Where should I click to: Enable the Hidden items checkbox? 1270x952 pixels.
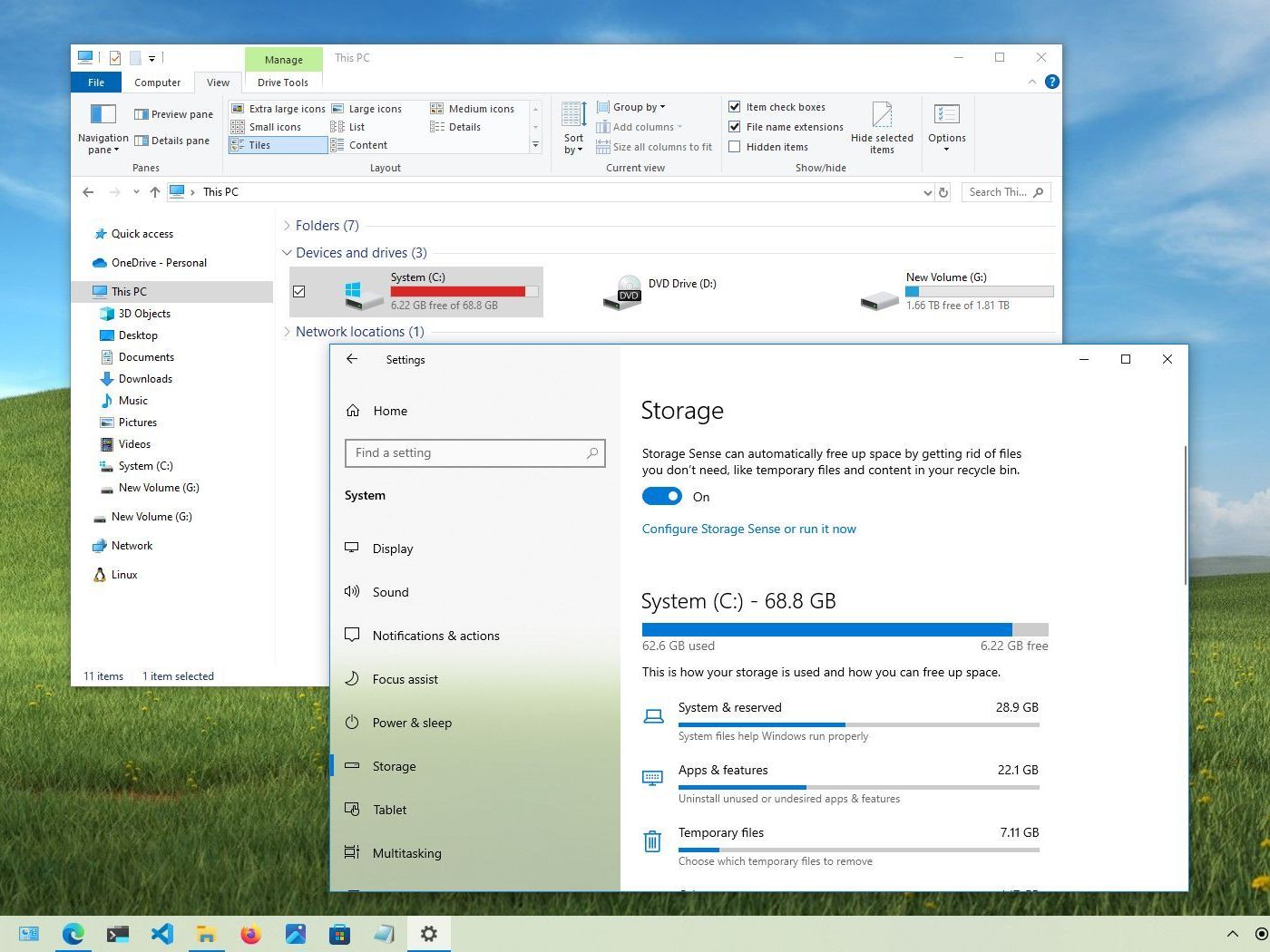735,147
